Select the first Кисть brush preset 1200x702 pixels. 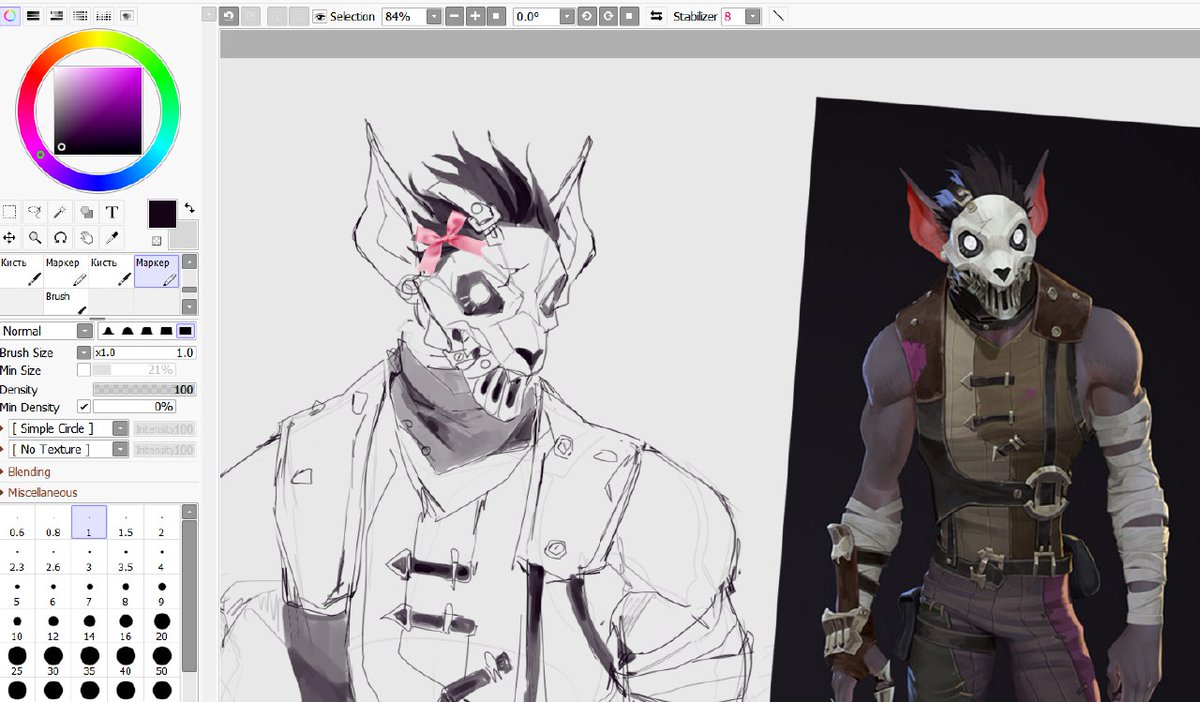pos(21,272)
